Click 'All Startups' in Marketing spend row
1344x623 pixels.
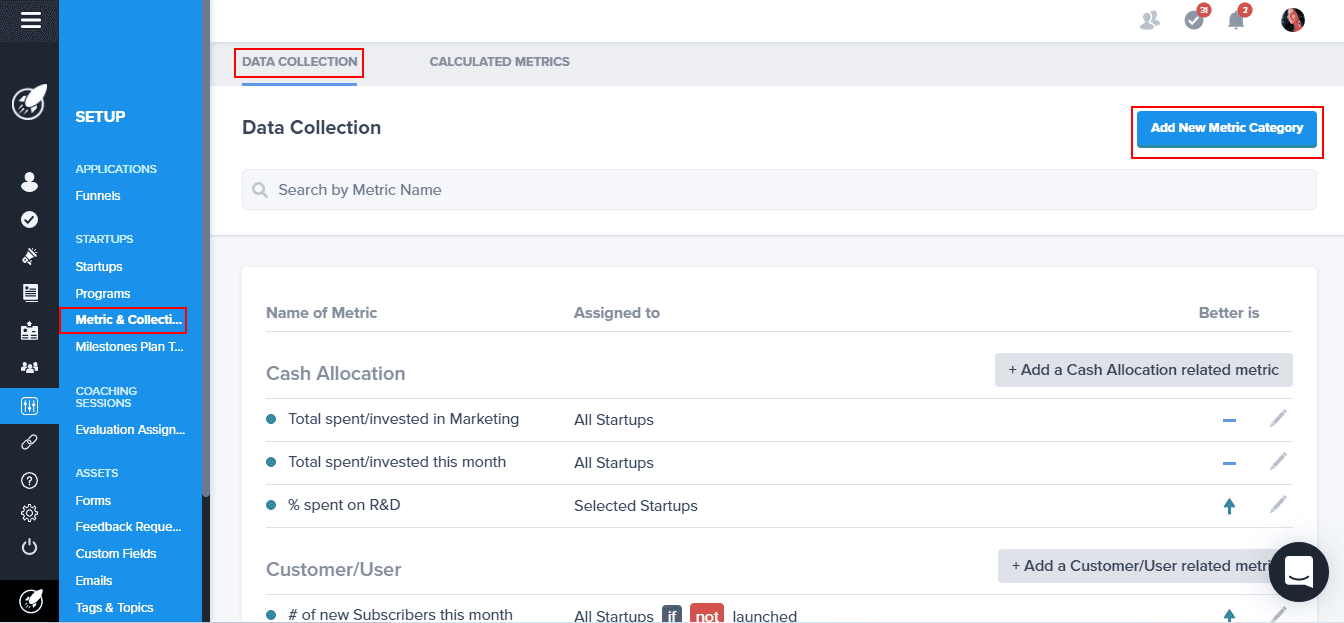tap(614, 420)
